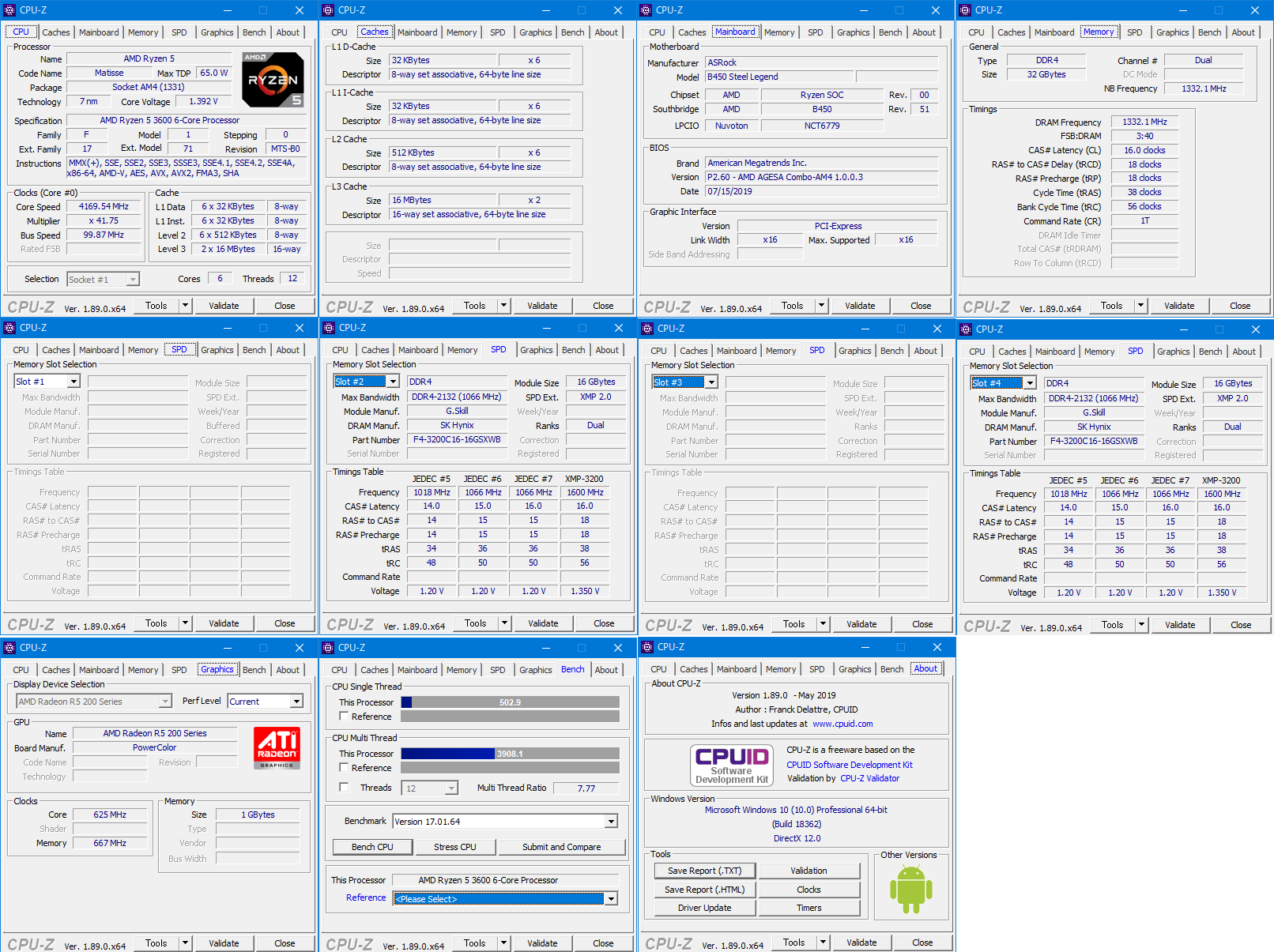Click the Clocks button in About window
The image size is (1274, 952).
tap(808, 890)
